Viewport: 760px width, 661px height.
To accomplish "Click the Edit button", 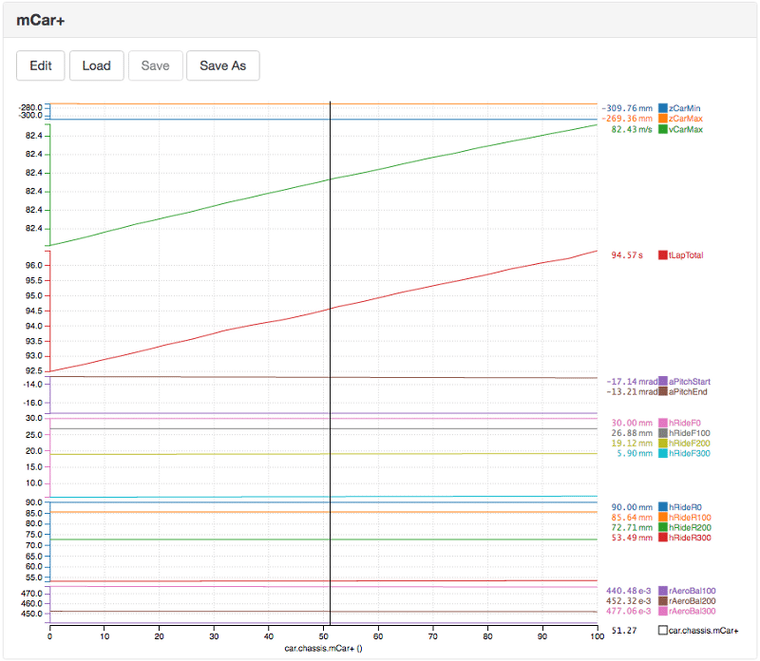I will pyautogui.click(x=41, y=66).
